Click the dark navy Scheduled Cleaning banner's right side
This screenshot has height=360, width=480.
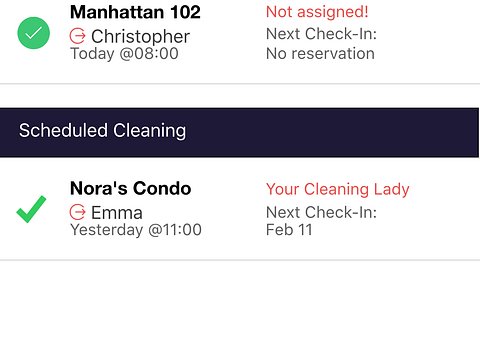point(367,132)
